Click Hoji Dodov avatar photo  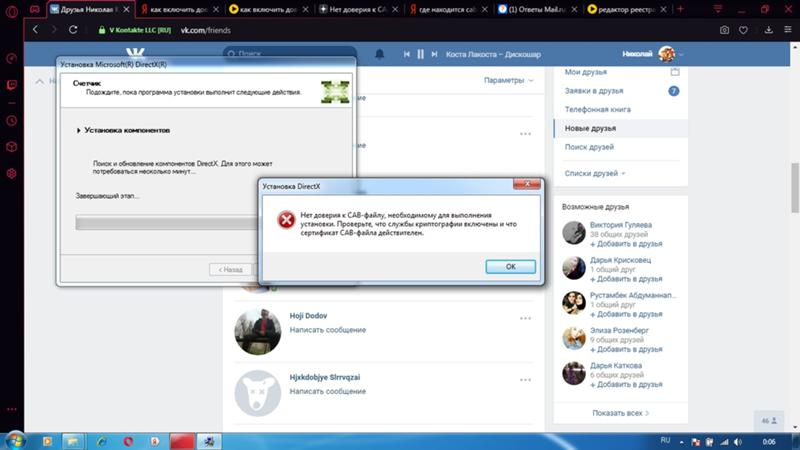coord(258,332)
